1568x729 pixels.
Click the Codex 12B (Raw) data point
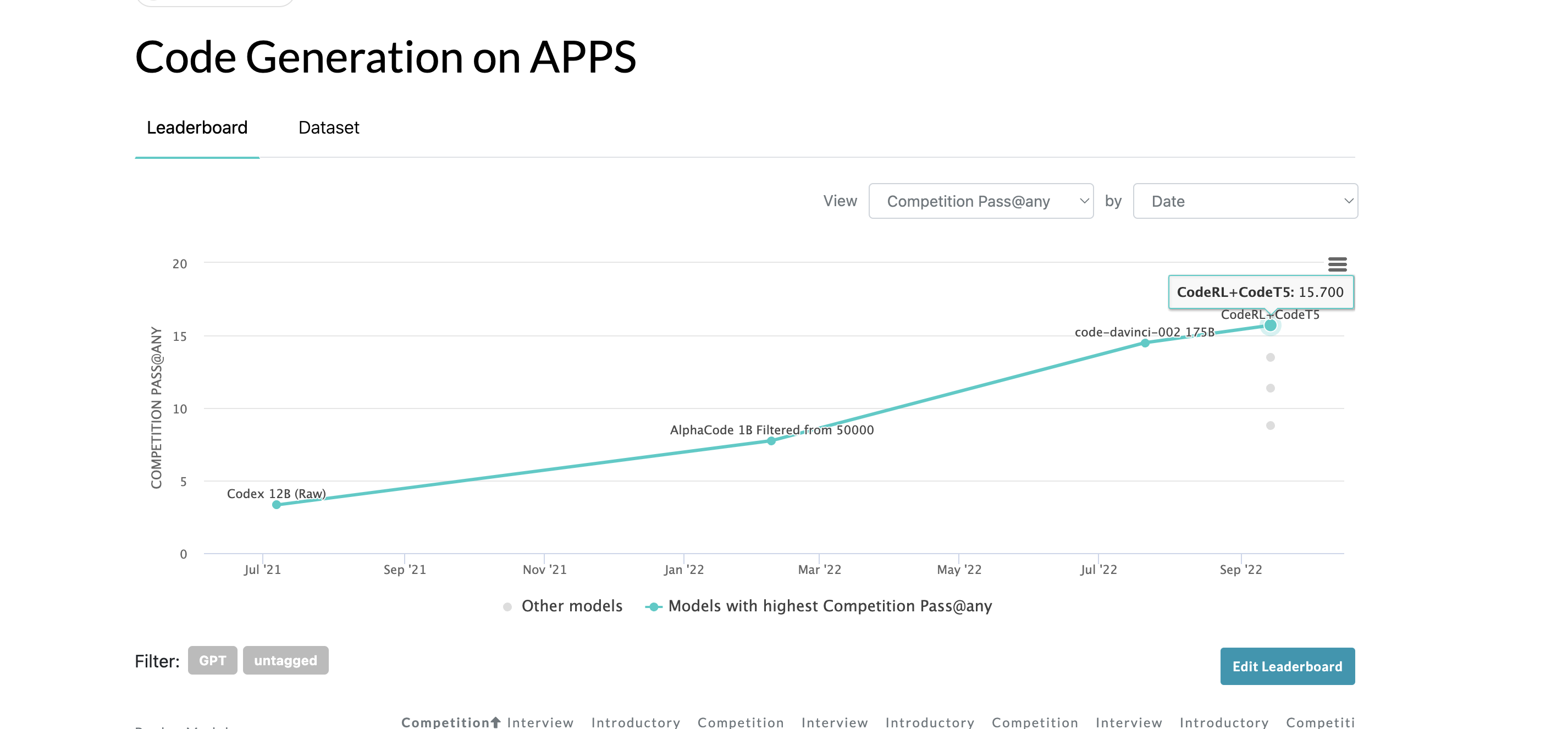tap(277, 505)
